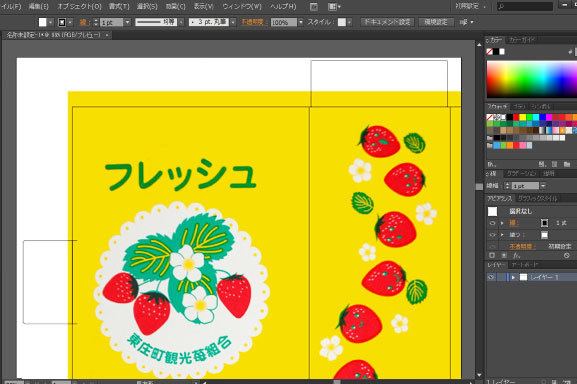Click the スタイル graphic style swatch
This screenshot has height=384, width=577.
(x=342, y=22)
